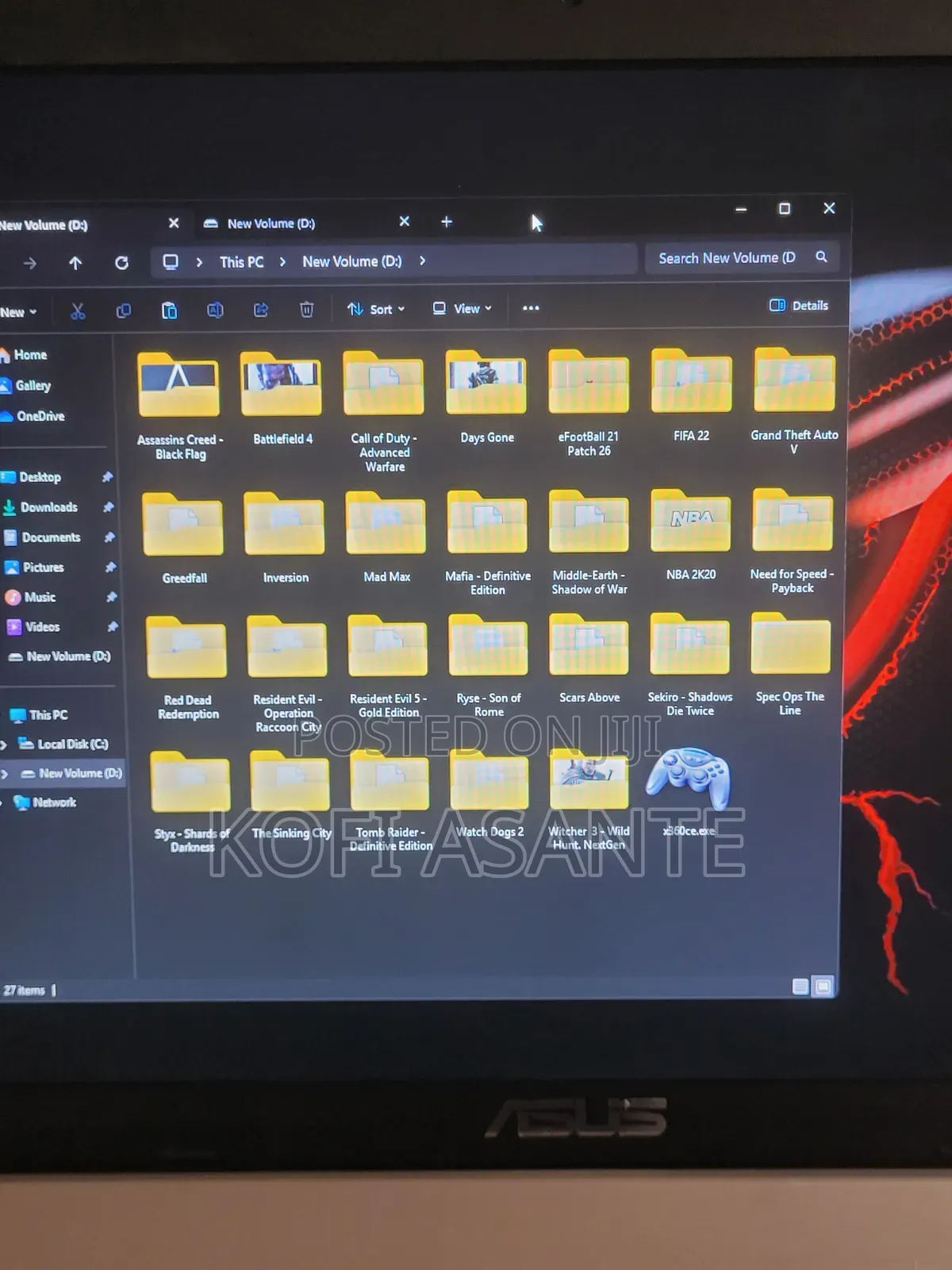Image resolution: width=952 pixels, height=1270 pixels.
Task: Expand Local Disk (C:) tree node
Action: click(4, 745)
